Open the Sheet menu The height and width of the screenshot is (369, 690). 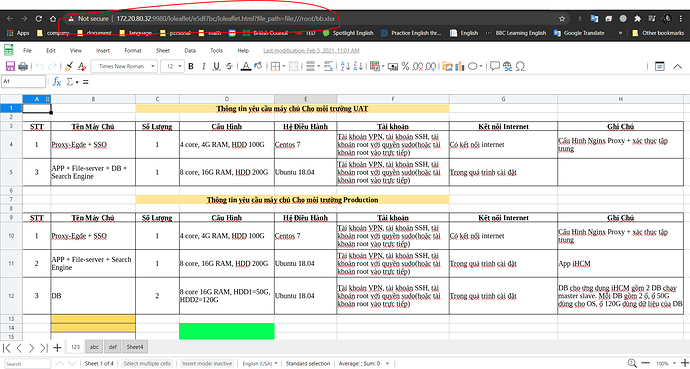pyautogui.click(x=163, y=51)
